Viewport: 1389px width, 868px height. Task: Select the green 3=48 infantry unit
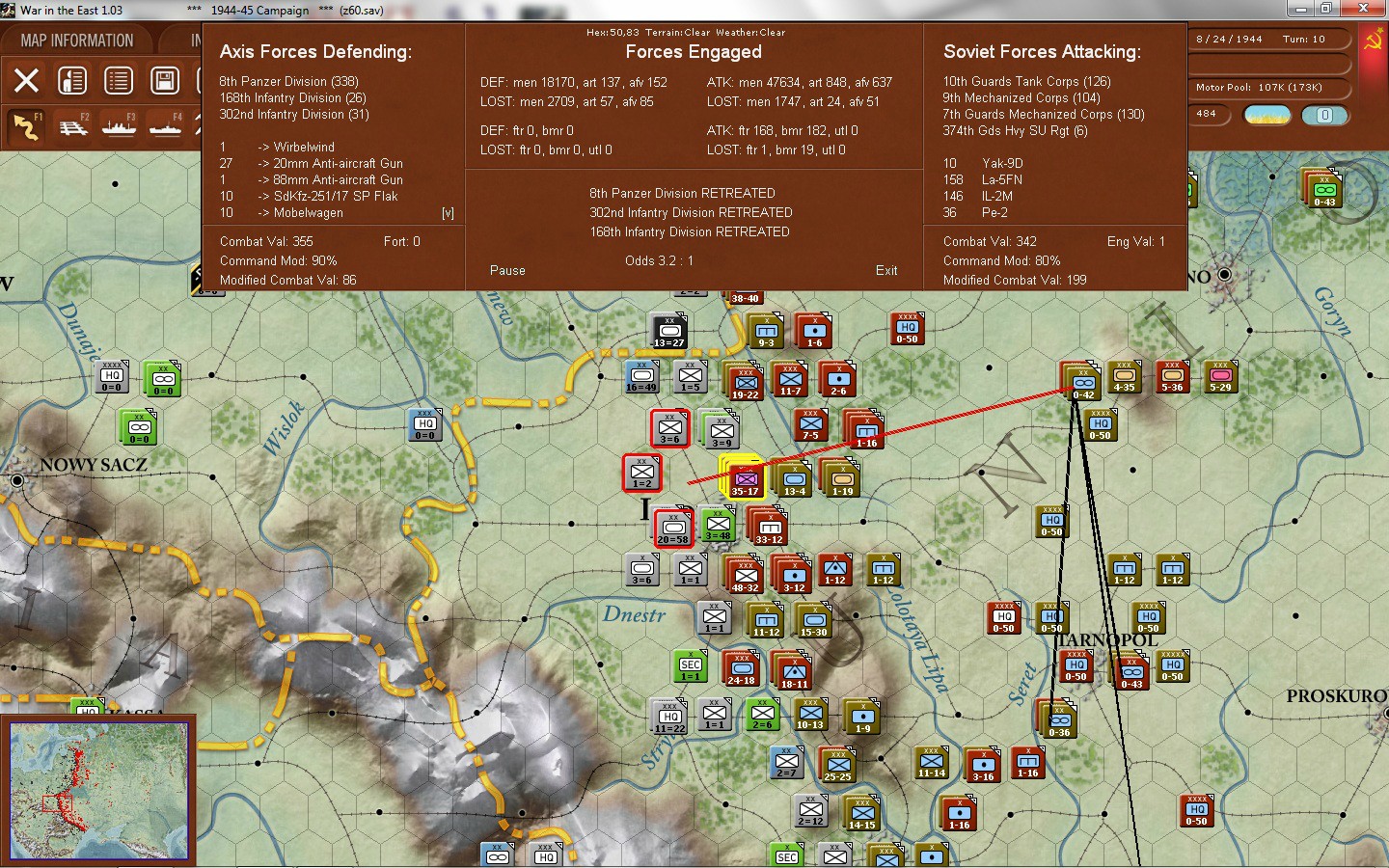click(718, 524)
